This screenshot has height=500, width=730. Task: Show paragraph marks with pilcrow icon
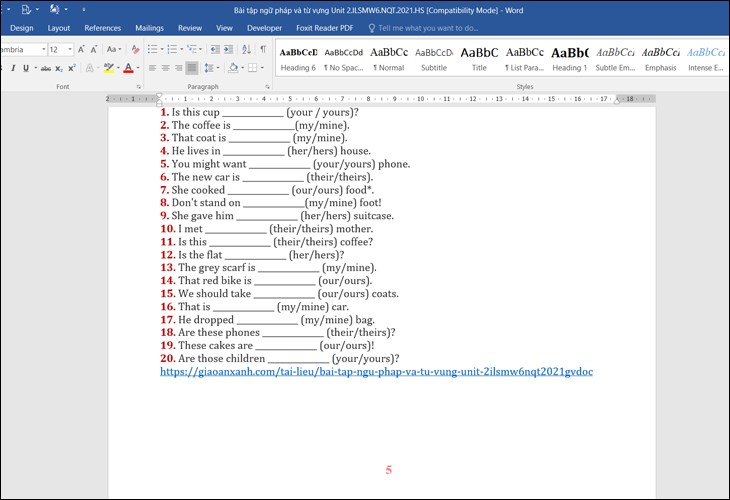click(x=263, y=49)
